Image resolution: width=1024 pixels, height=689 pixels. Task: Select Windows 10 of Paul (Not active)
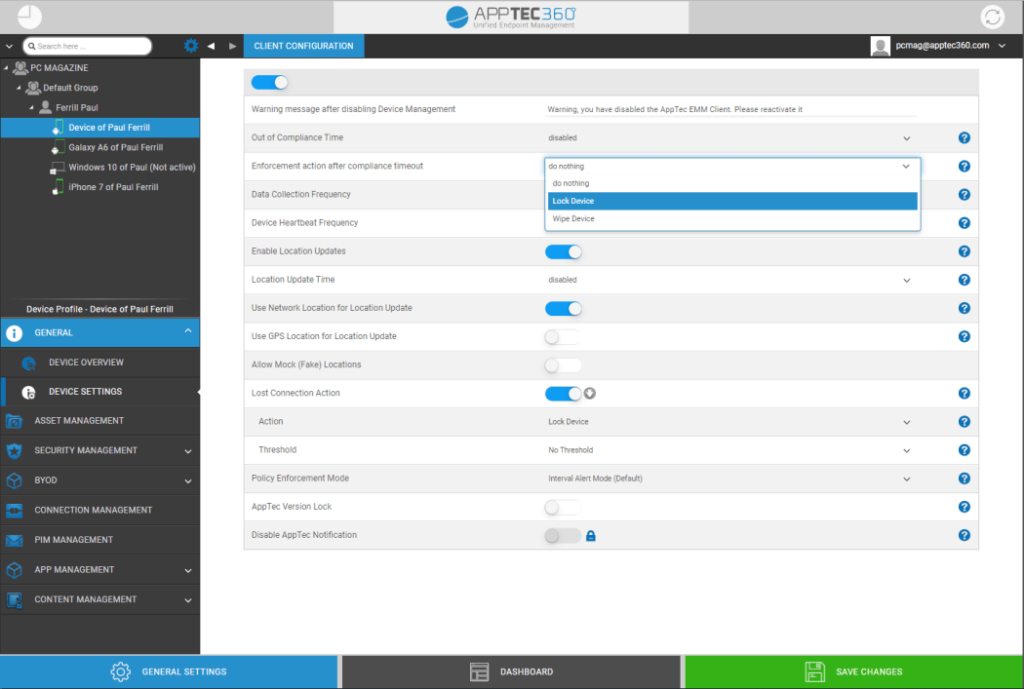coord(132,167)
